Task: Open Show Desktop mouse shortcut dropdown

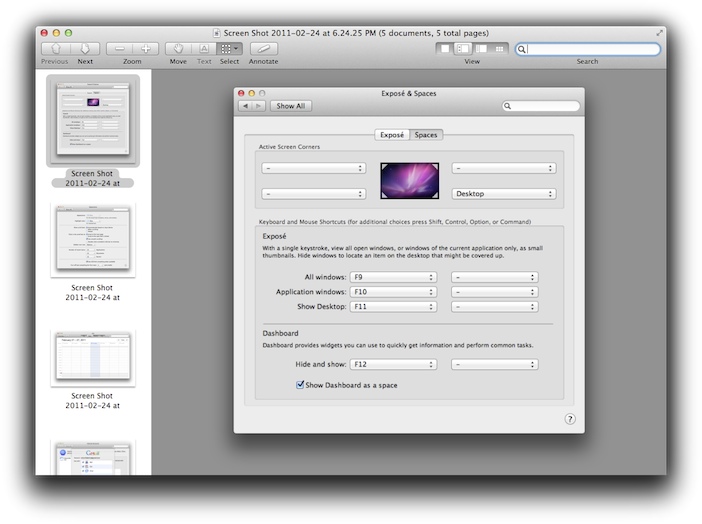Action: pos(495,307)
